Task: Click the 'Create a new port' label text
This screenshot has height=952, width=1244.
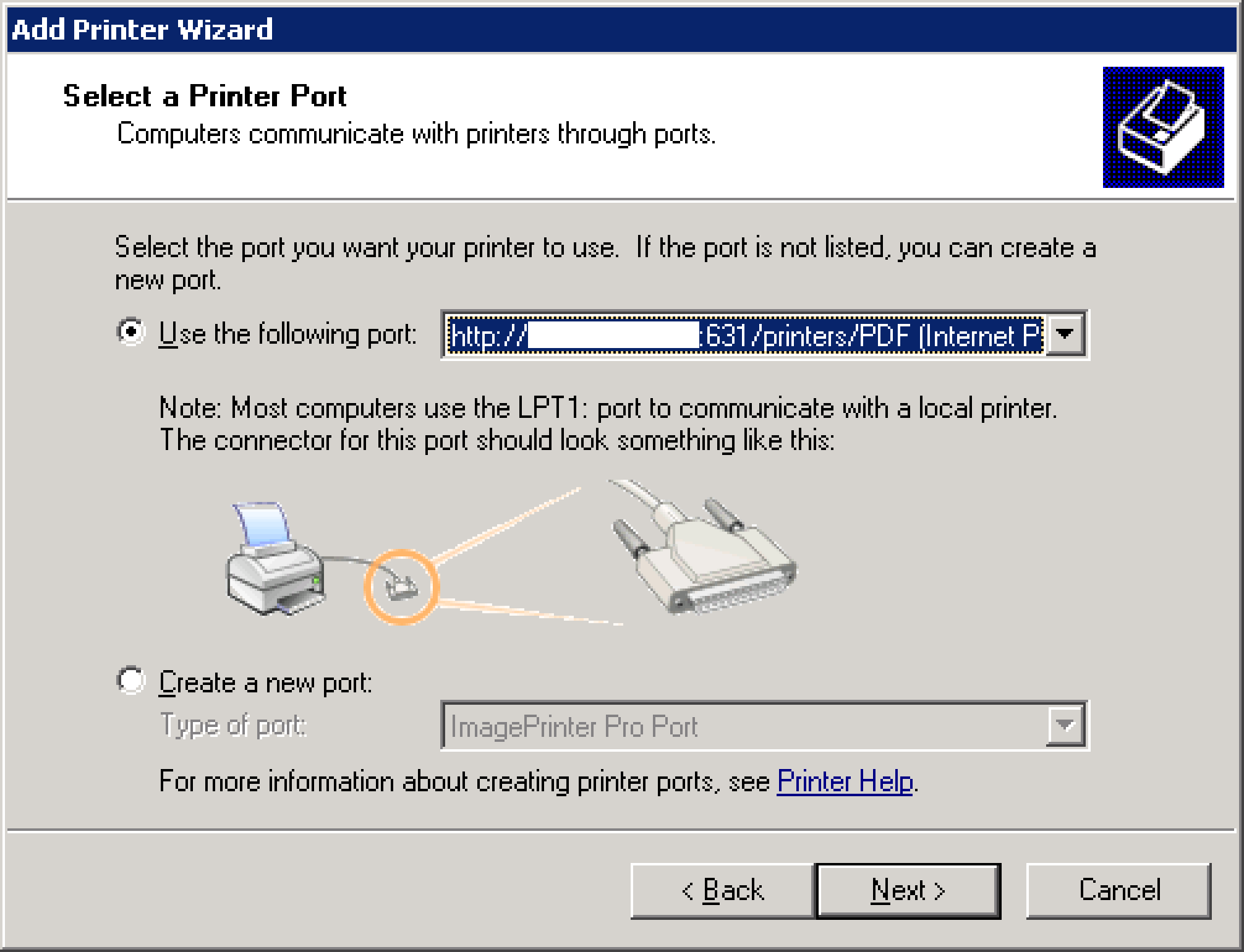Action: coord(266,682)
